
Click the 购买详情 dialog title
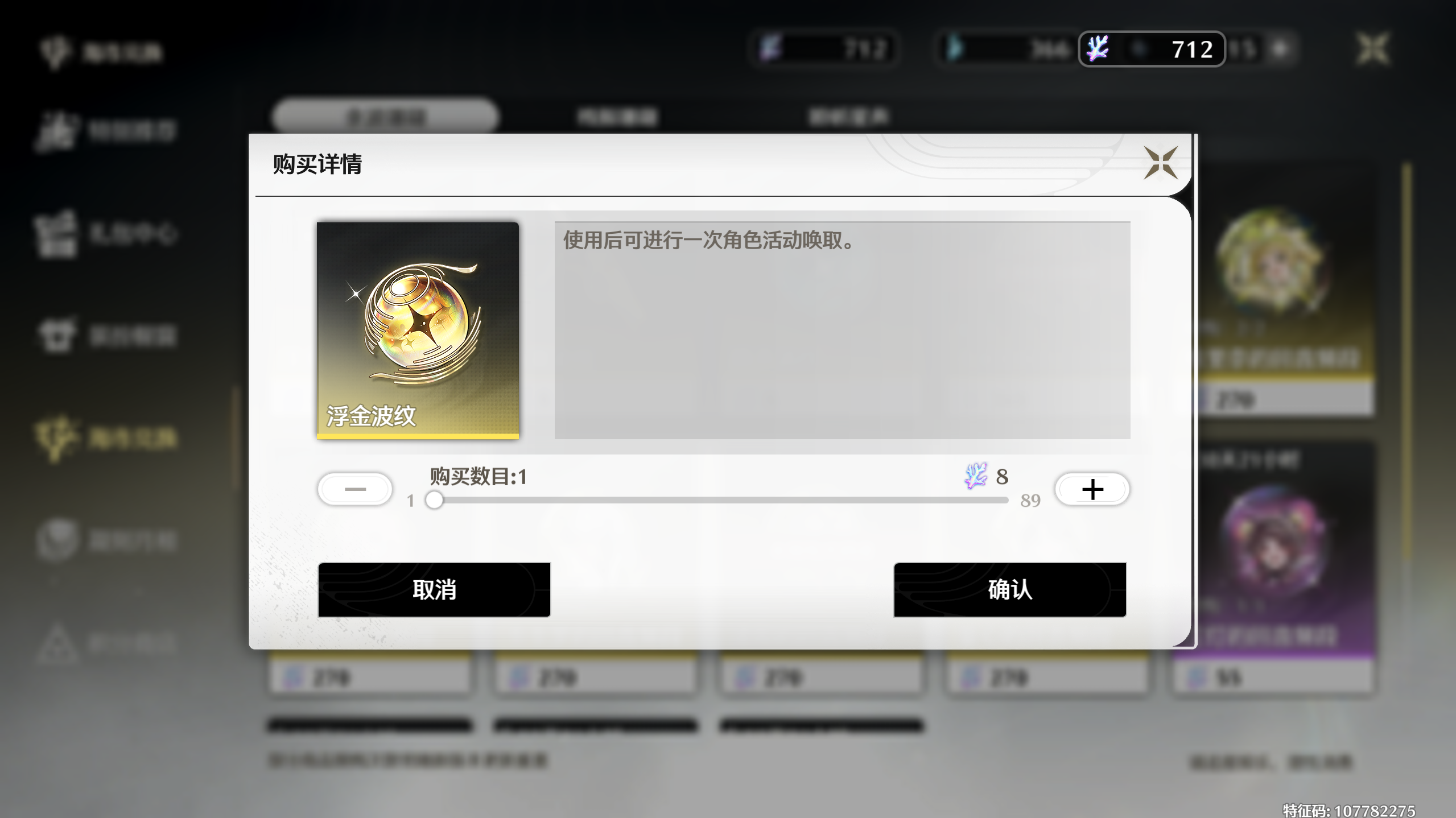point(317,164)
